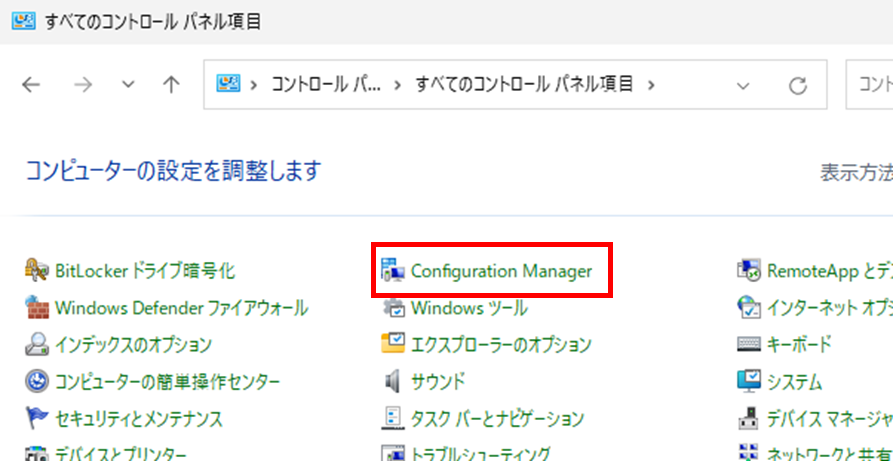This screenshot has width=893, height=461.
Task: Expand chevron after コントロール パ... breadcrumb
Action: pyautogui.click(x=398, y=85)
